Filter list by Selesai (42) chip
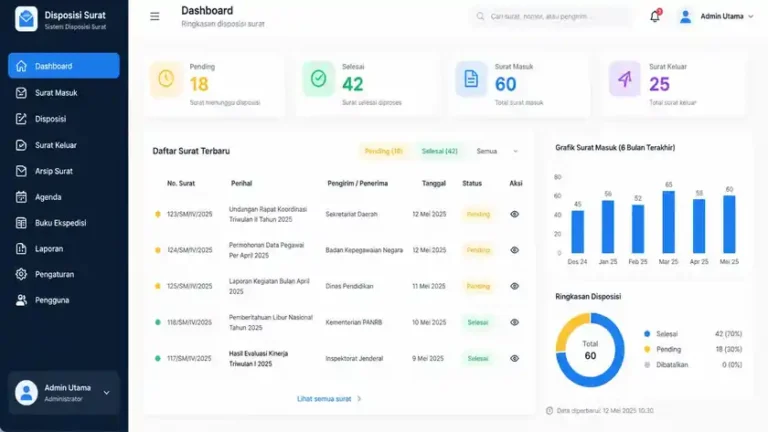 (440, 151)
